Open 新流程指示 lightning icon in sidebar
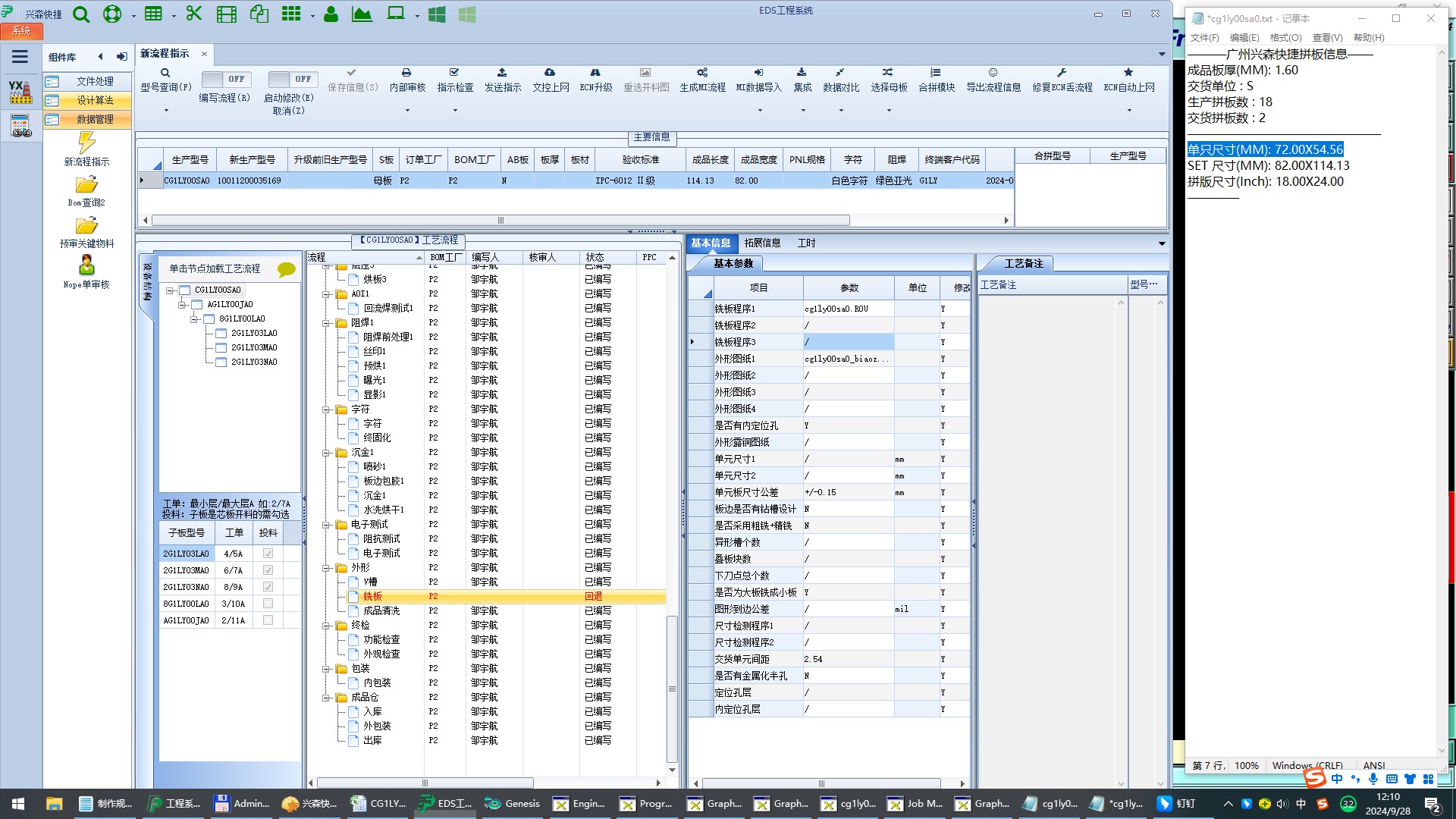 tap(86, 142)
